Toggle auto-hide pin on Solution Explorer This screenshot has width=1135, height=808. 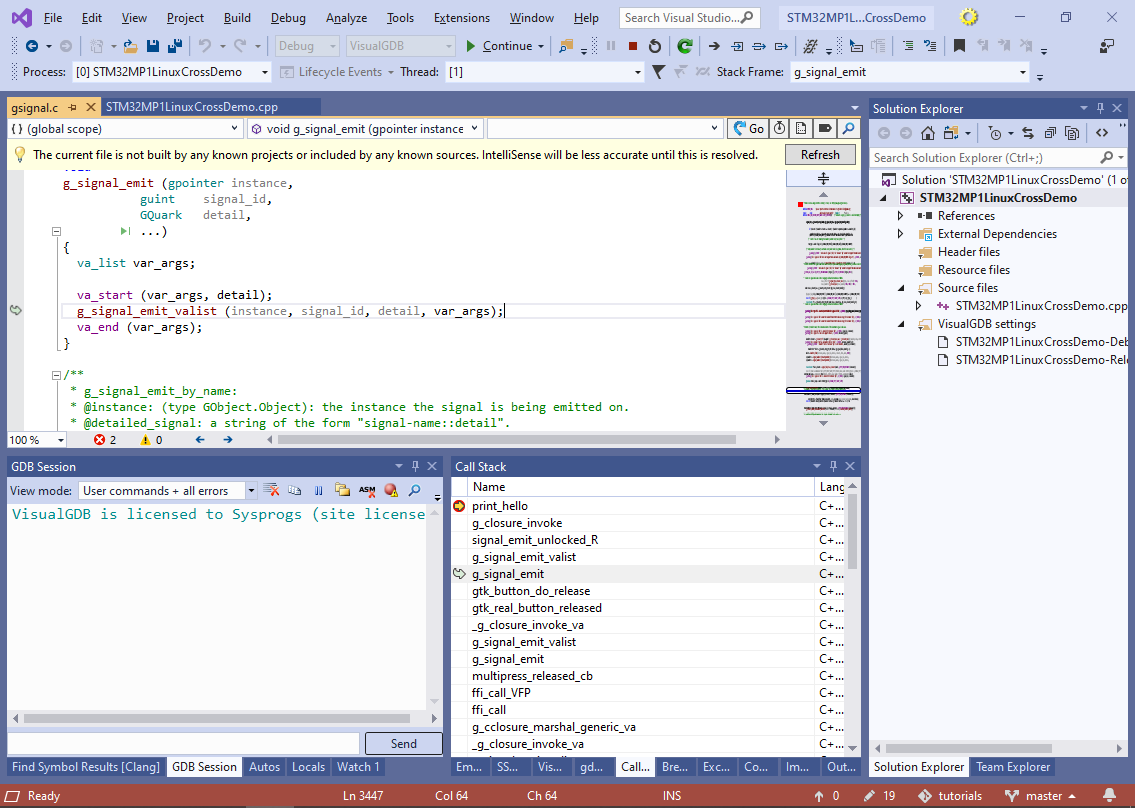coord(1100,108)
